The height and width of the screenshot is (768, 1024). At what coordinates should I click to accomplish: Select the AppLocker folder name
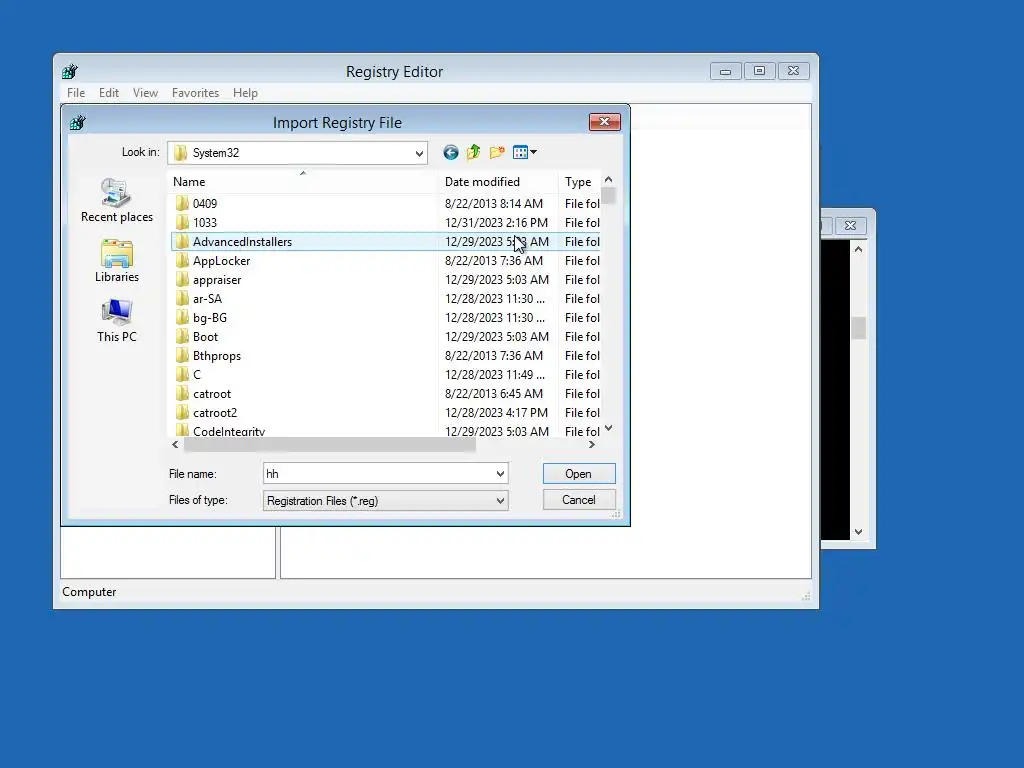[x=221, y=261]
